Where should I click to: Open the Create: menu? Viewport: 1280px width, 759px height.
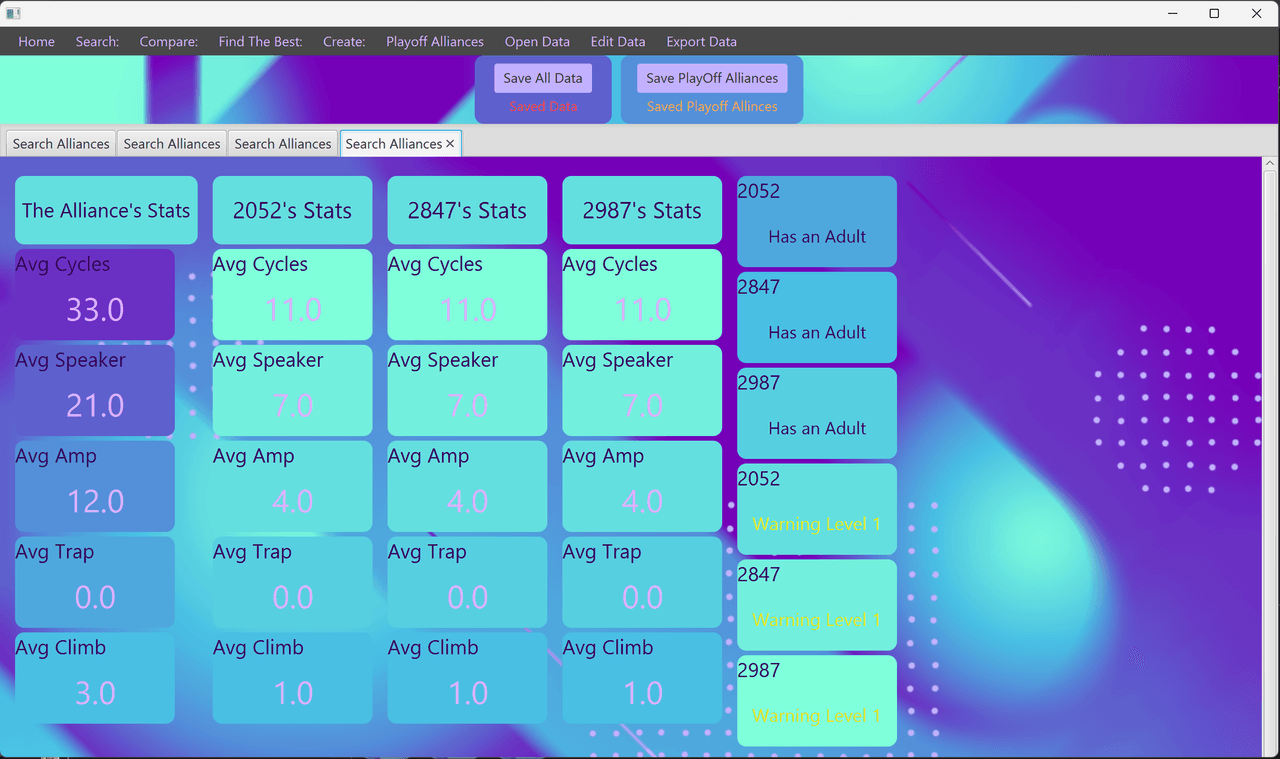pyautogui.click(x=344, y=42)
